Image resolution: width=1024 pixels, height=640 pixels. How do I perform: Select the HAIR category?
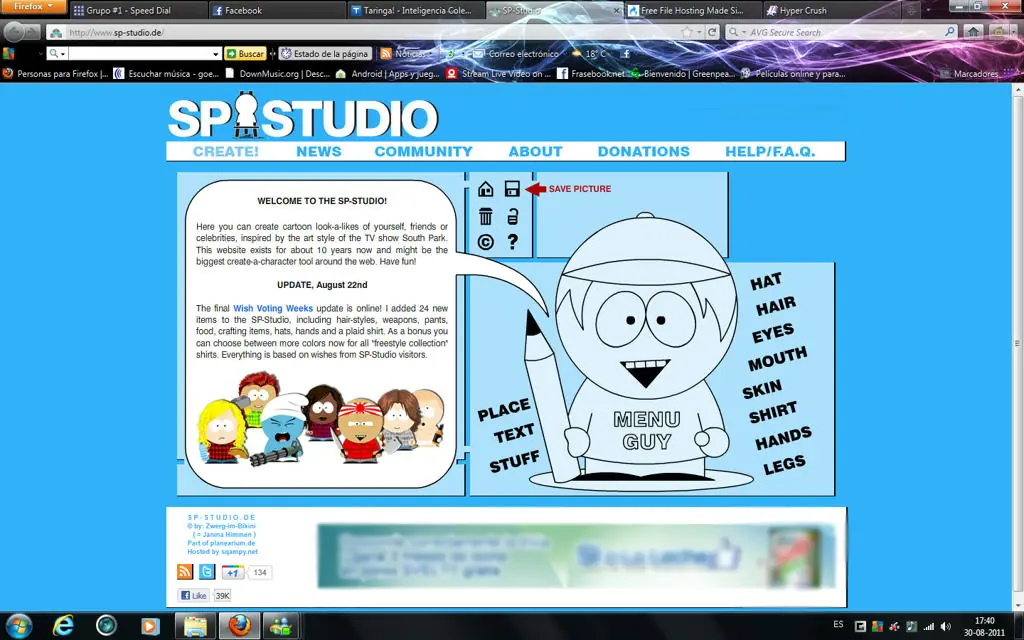tap(776, 306)
